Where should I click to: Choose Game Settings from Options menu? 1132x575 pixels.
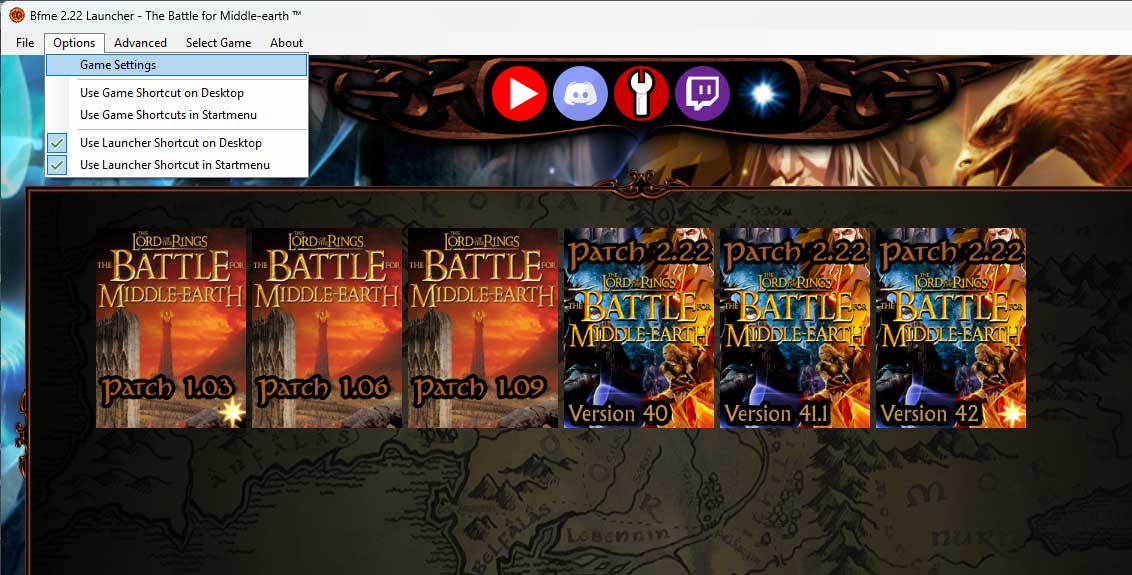(x=176, y=65)
